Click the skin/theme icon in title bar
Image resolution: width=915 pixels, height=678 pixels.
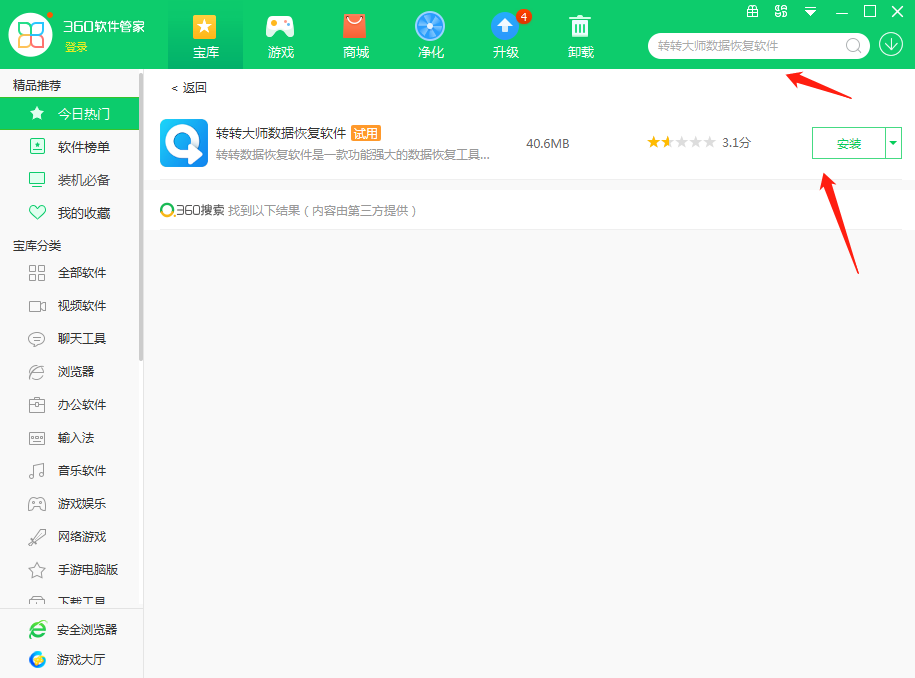pos(781,11)
